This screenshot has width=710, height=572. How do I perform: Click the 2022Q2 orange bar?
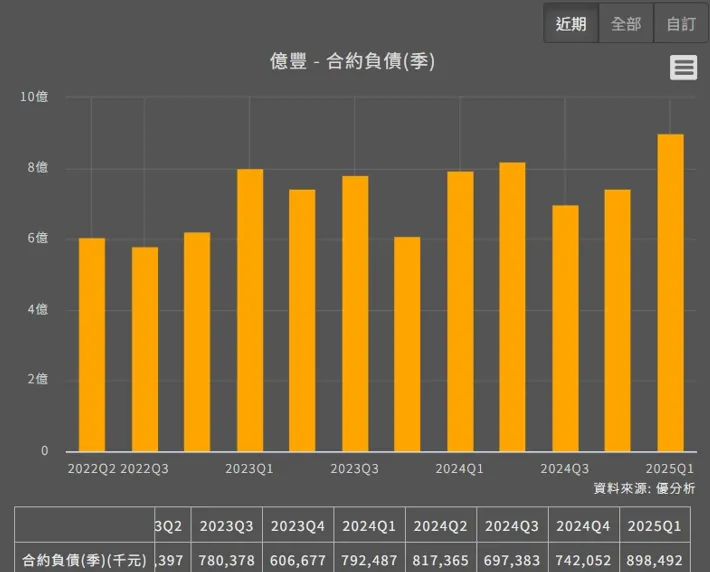click(x=92, y=345)
